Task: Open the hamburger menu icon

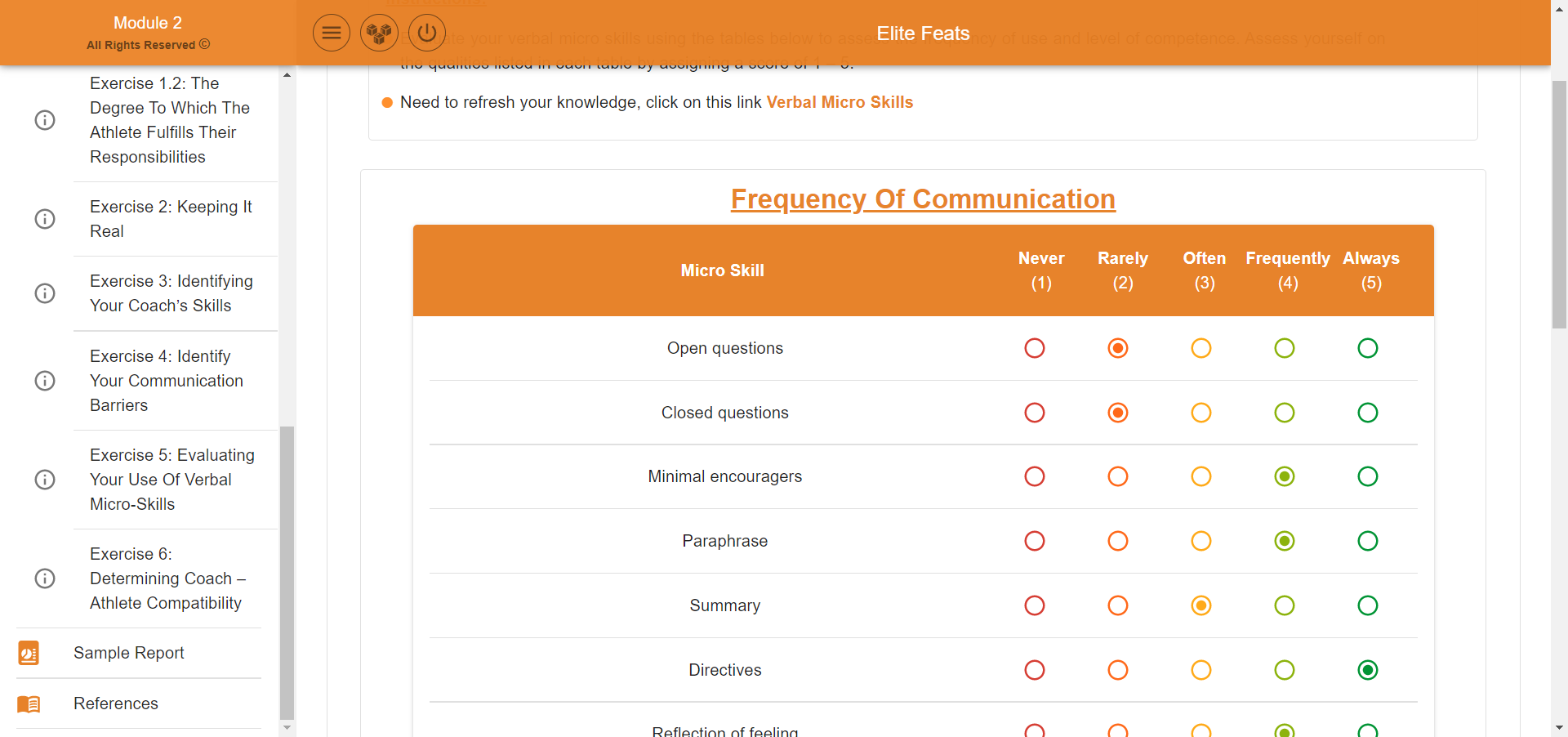Action: (332, 33)
